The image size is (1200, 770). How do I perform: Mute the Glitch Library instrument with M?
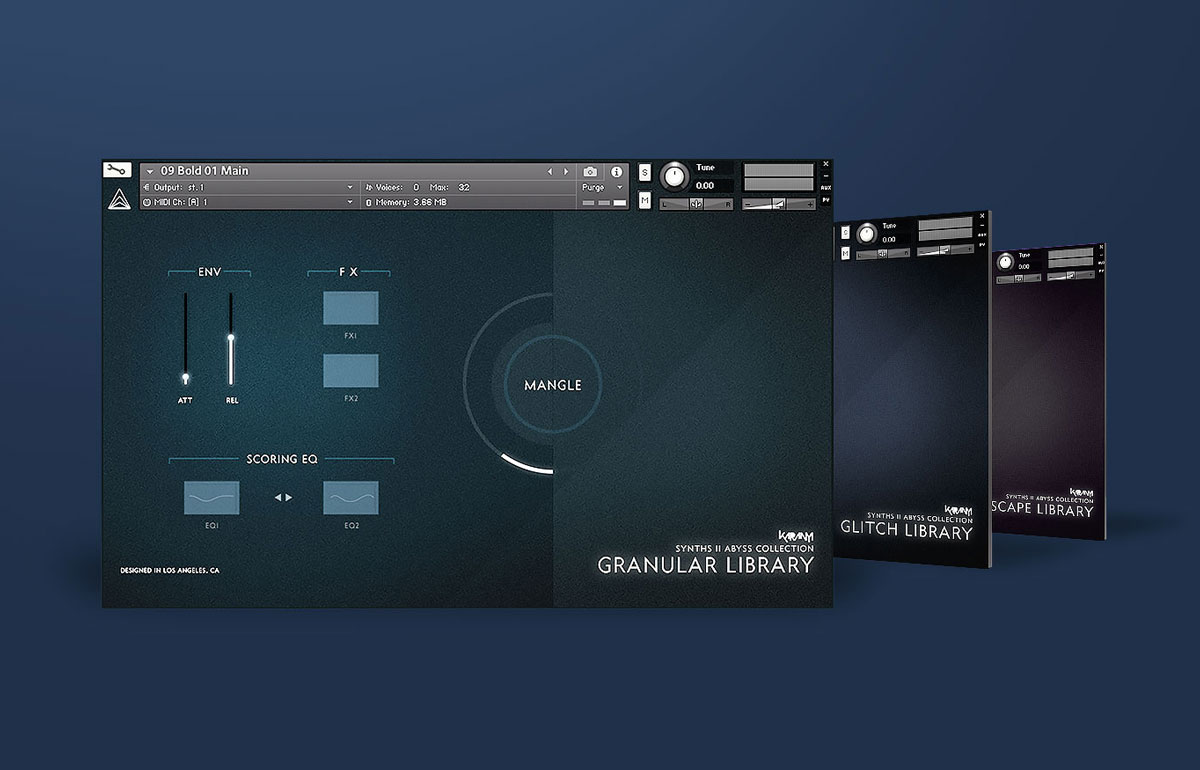(x=845, y=253)
